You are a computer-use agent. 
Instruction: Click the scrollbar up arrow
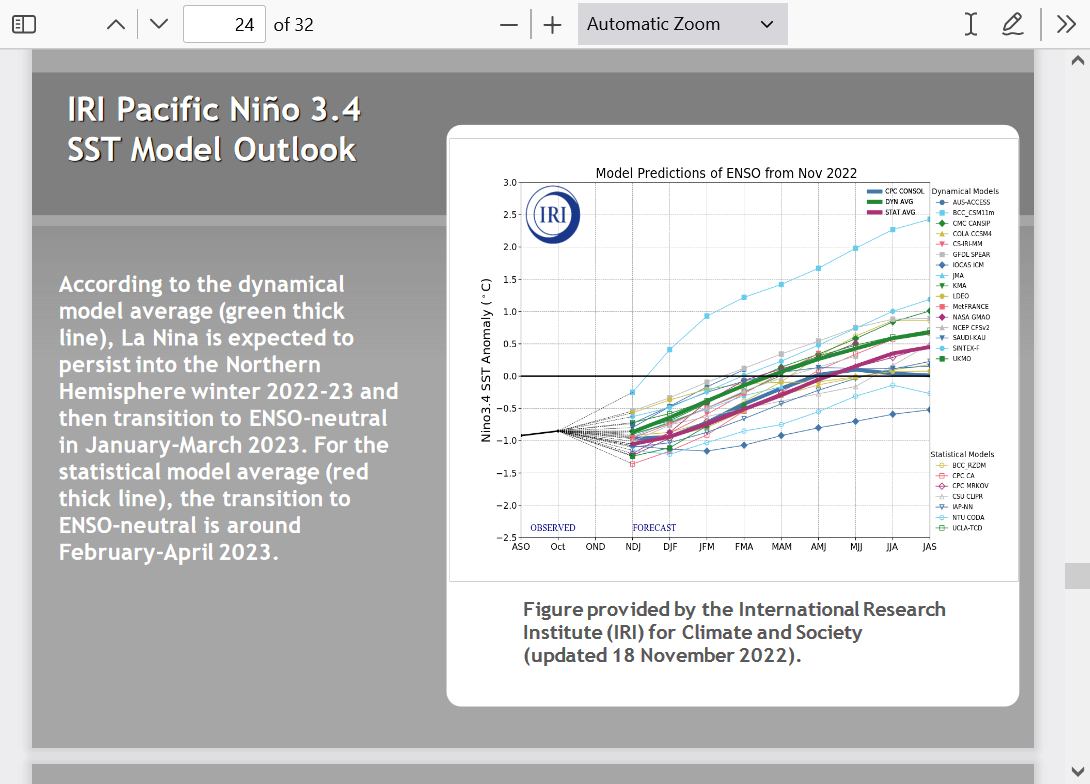click(x=1077, y=61)
